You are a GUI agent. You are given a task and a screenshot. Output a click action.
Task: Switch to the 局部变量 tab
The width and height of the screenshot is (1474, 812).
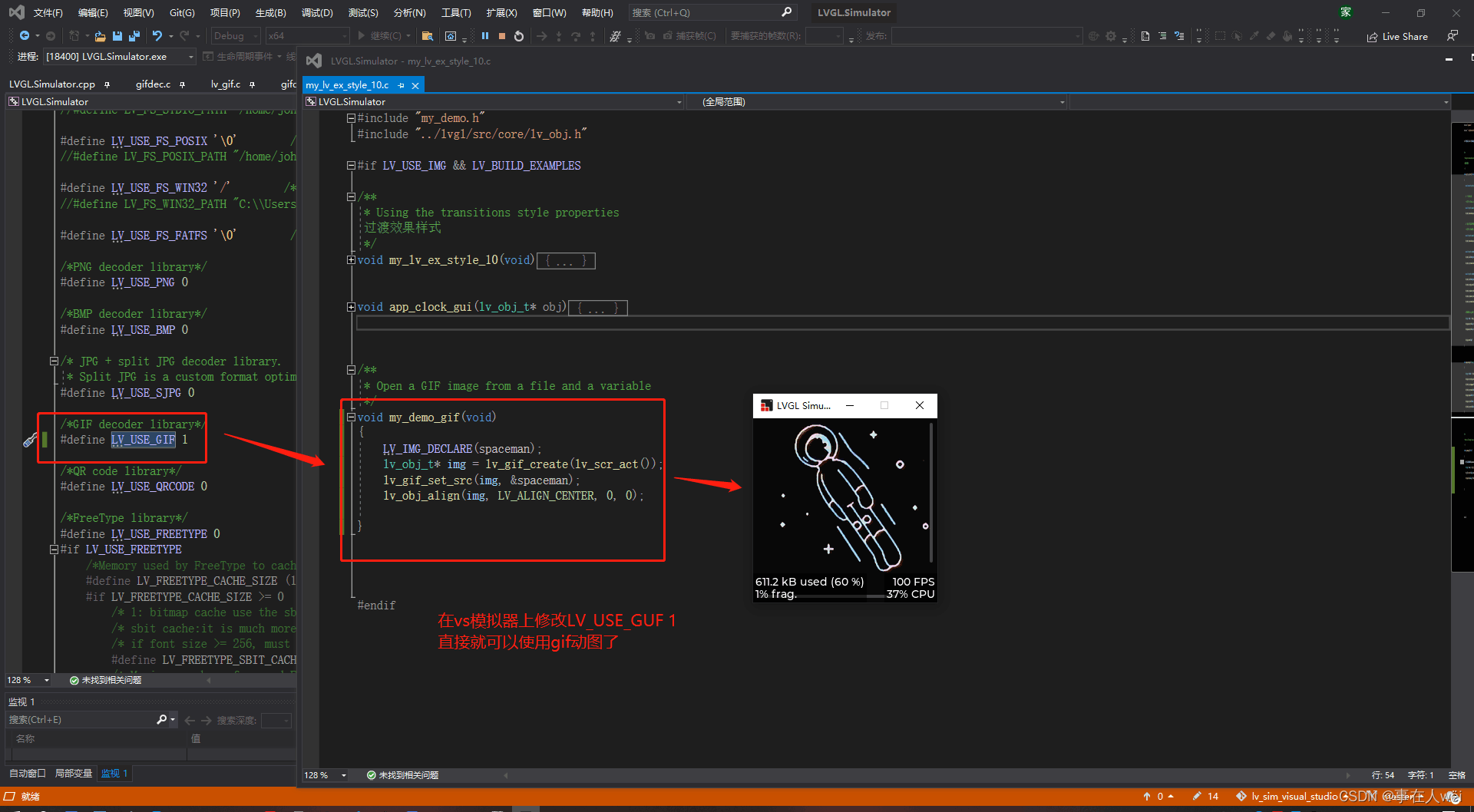coord(74,774)
